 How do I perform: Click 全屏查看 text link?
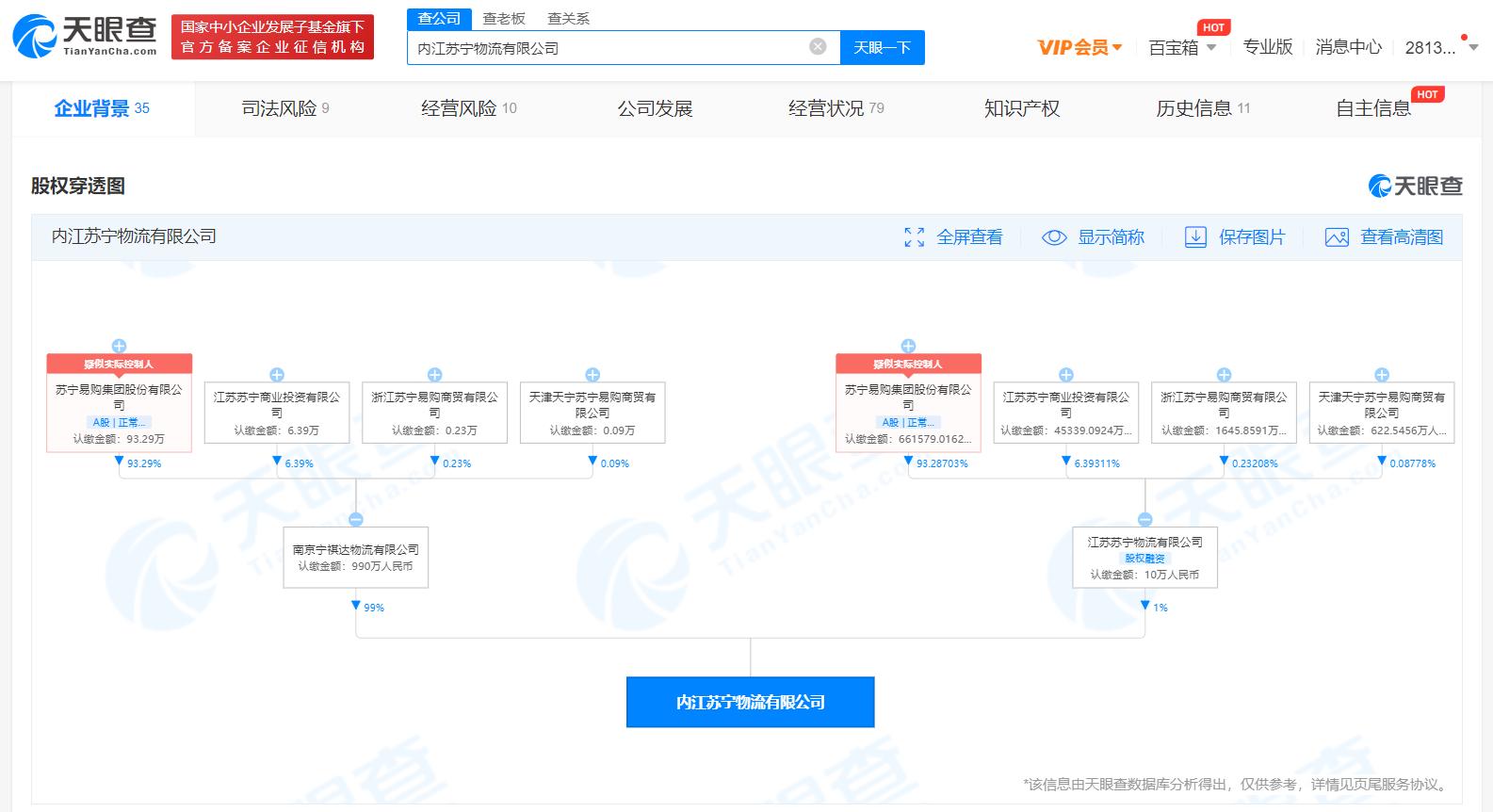969,237
